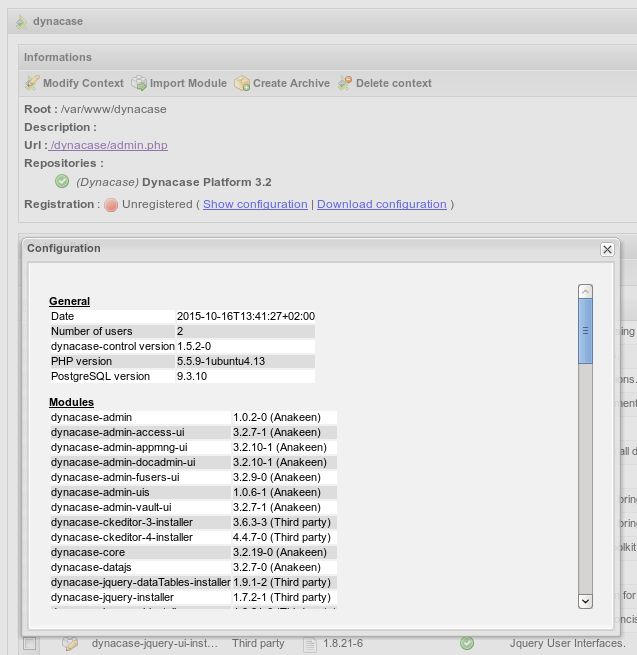Viewport: 637px width, 655px height.
Task: Click the Import Module icon
Action: [139, 83]
